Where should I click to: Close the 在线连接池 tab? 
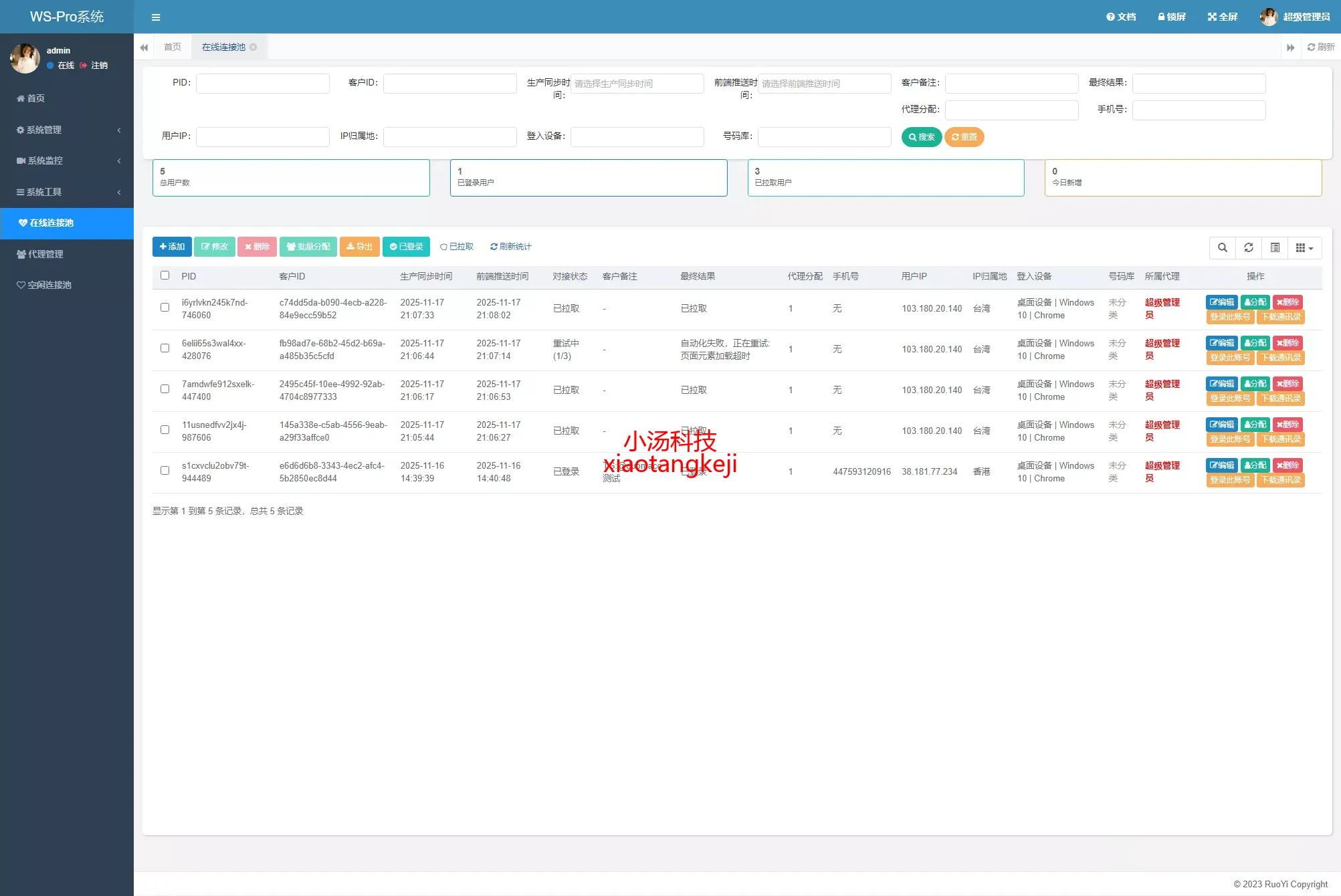pyautogui.click(x=253, y=47)
